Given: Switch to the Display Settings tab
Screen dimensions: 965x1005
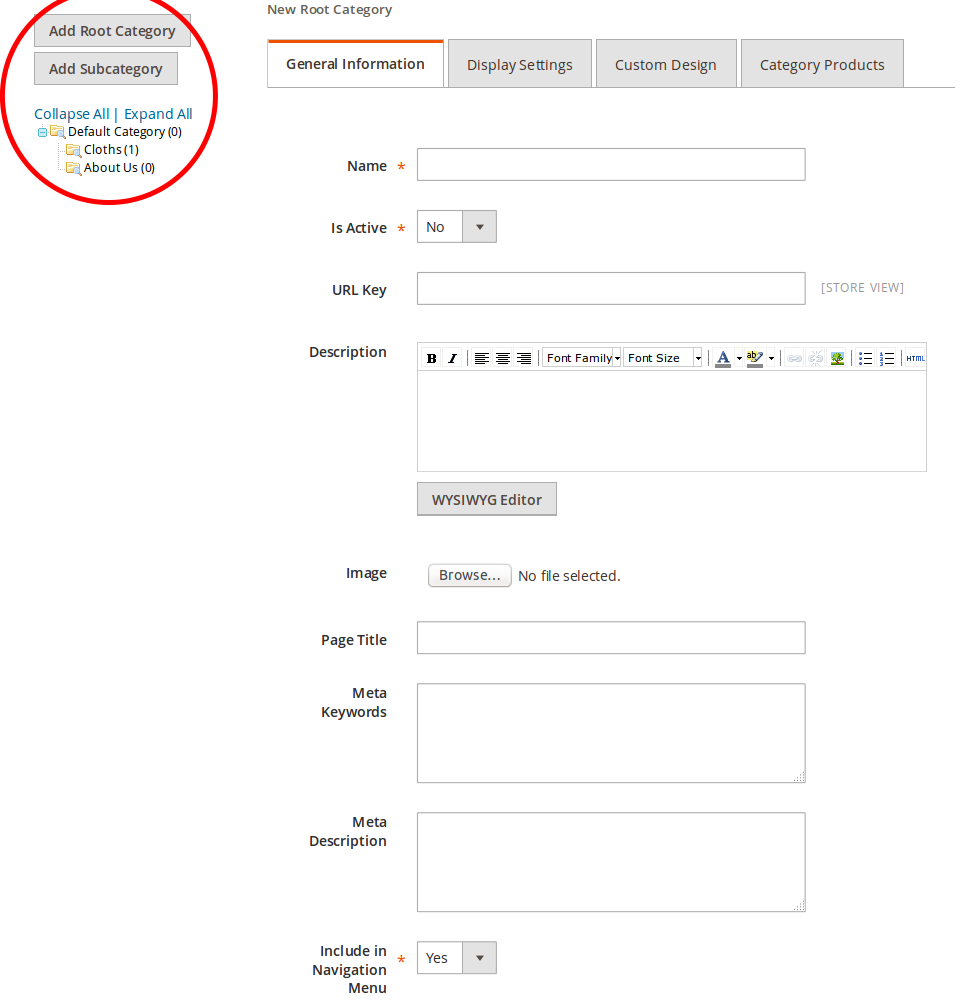Looking at the screenshot, I should click(x=519, y=65).
